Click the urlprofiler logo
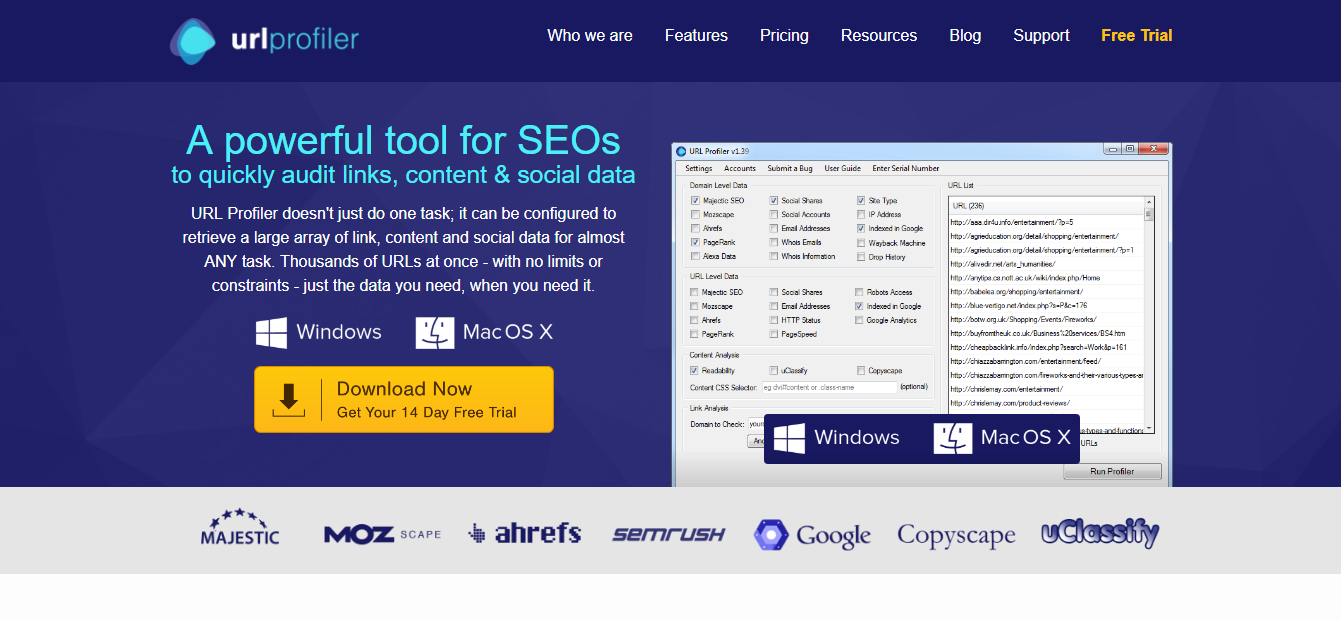The image size is (1341, 620). coord(265,40)
